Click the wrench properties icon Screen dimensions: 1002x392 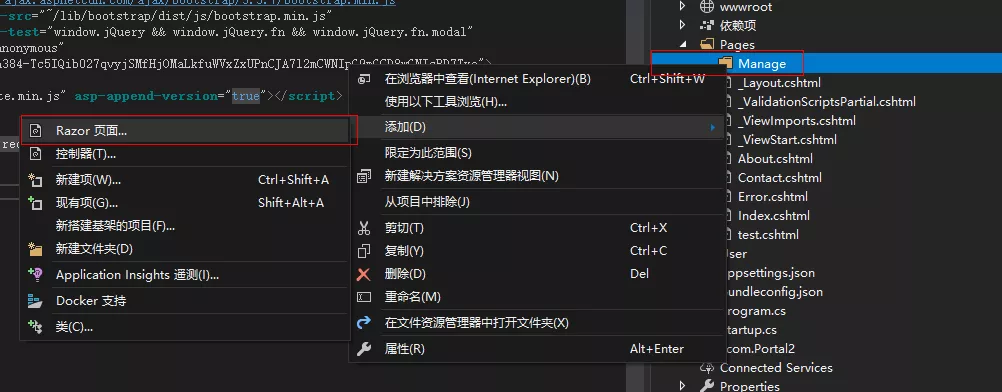pyautogui.click(x=364, y=349)
